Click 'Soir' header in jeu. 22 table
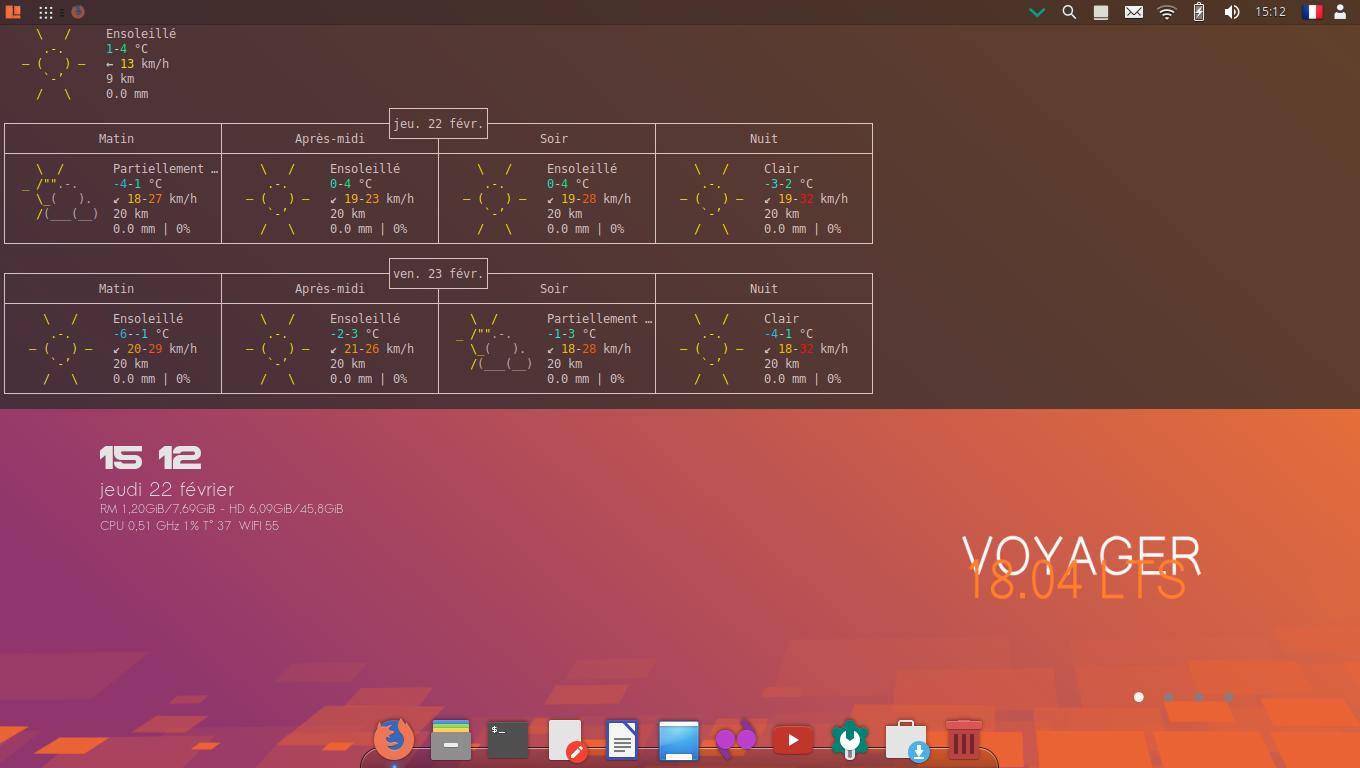The width and height of the screenshot is (1360, 768). [x=554, y=139]
